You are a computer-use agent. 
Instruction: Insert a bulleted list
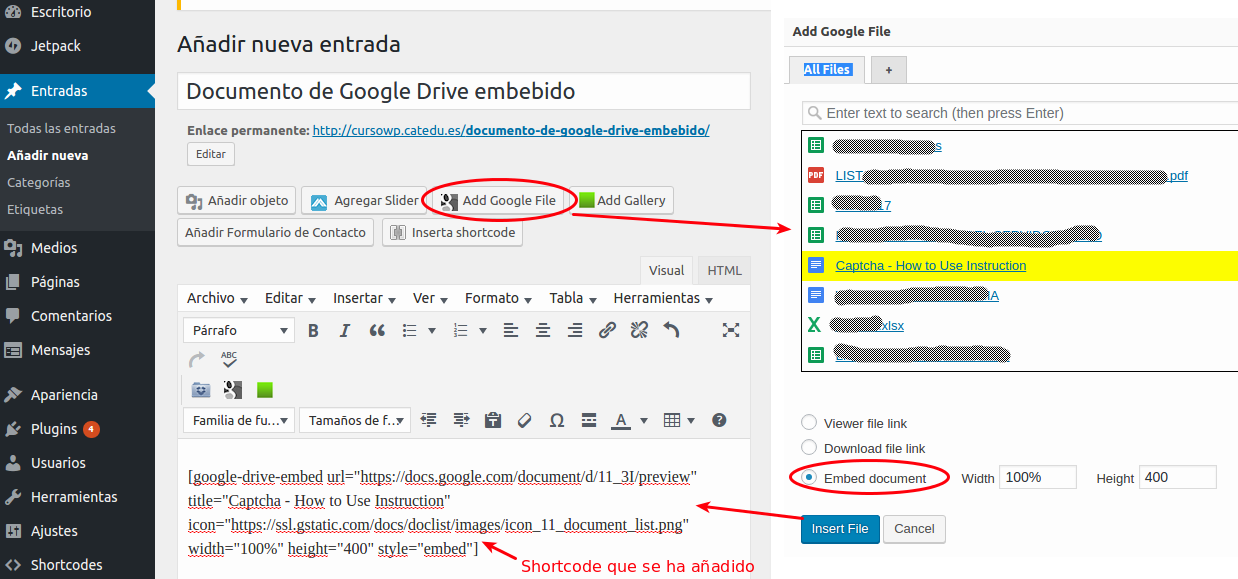pos(409,330)
